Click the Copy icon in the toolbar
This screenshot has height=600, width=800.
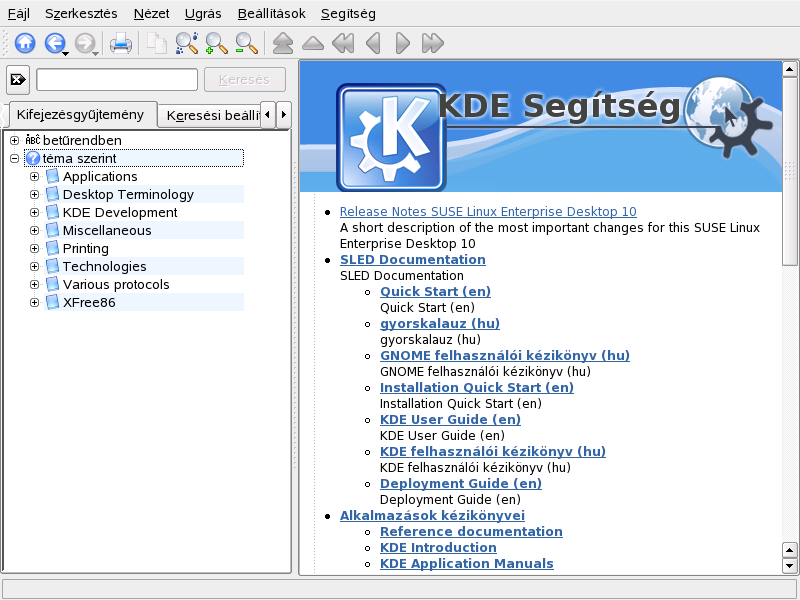pyautogui.click(x=157, y=43)
